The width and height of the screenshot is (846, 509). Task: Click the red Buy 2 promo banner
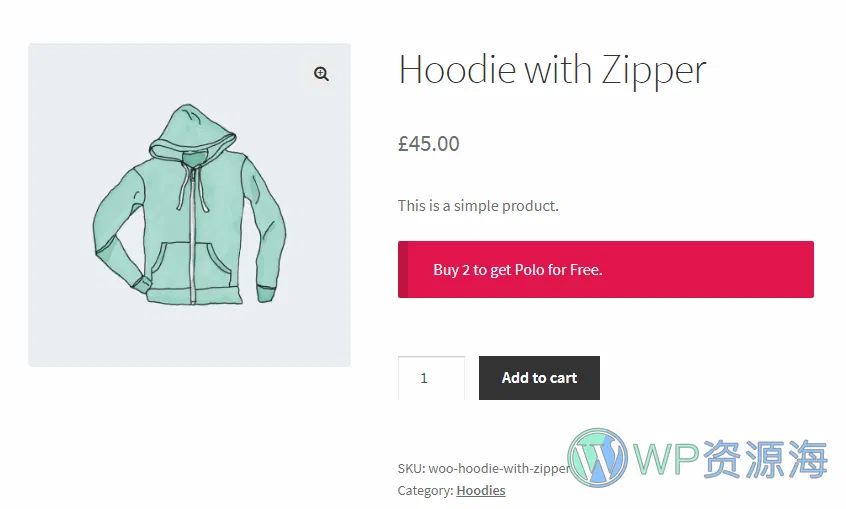click(605, 269)
